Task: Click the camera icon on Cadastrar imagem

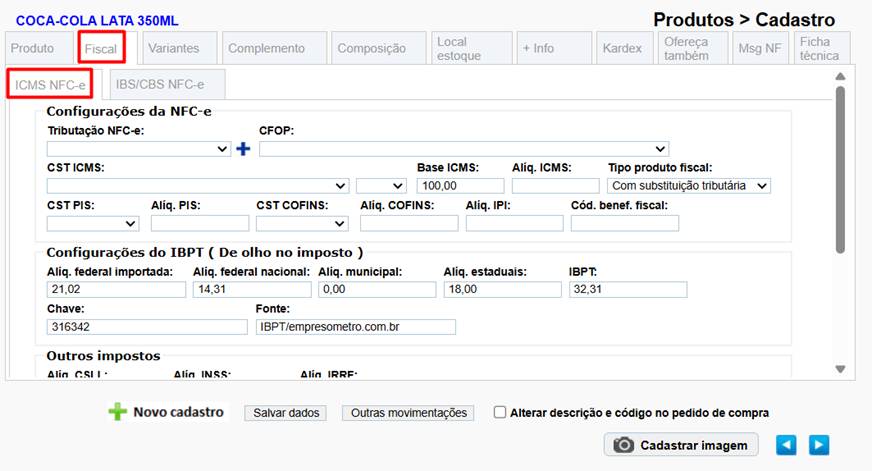Action: (x=623, y=445)
